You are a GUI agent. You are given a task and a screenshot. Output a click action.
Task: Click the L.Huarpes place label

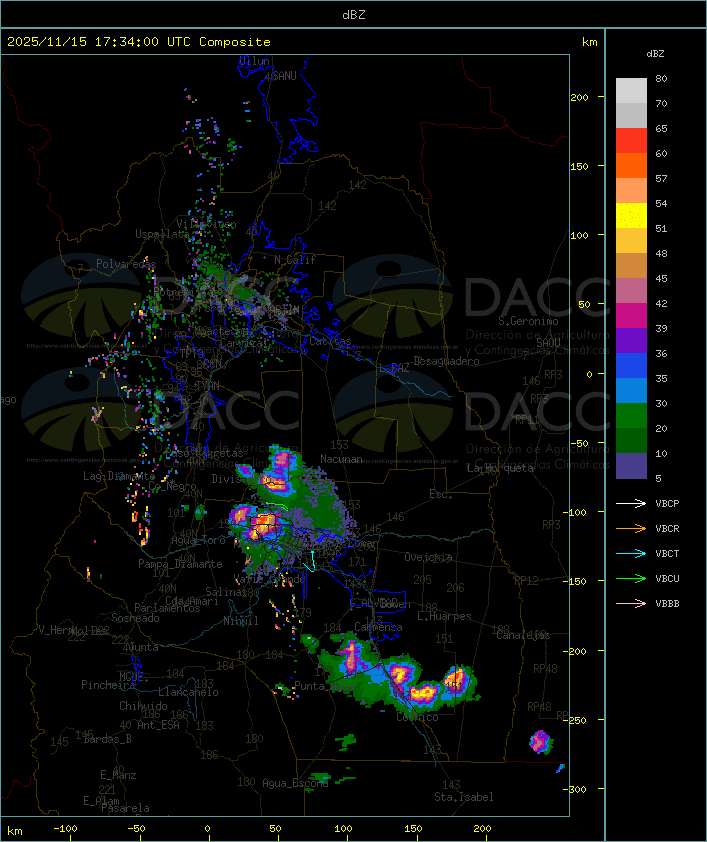(x=444, y=616)
